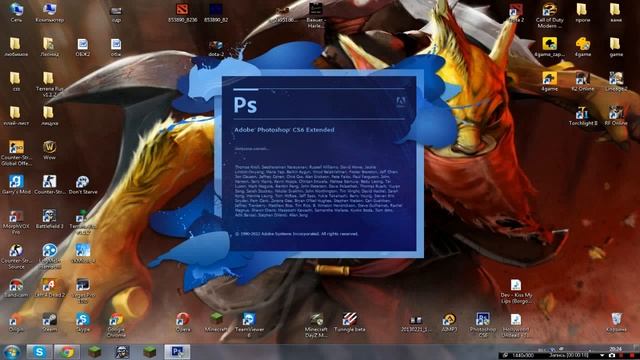
Task: Click the Photoshop taskbar button
Action: click(177, 352)
